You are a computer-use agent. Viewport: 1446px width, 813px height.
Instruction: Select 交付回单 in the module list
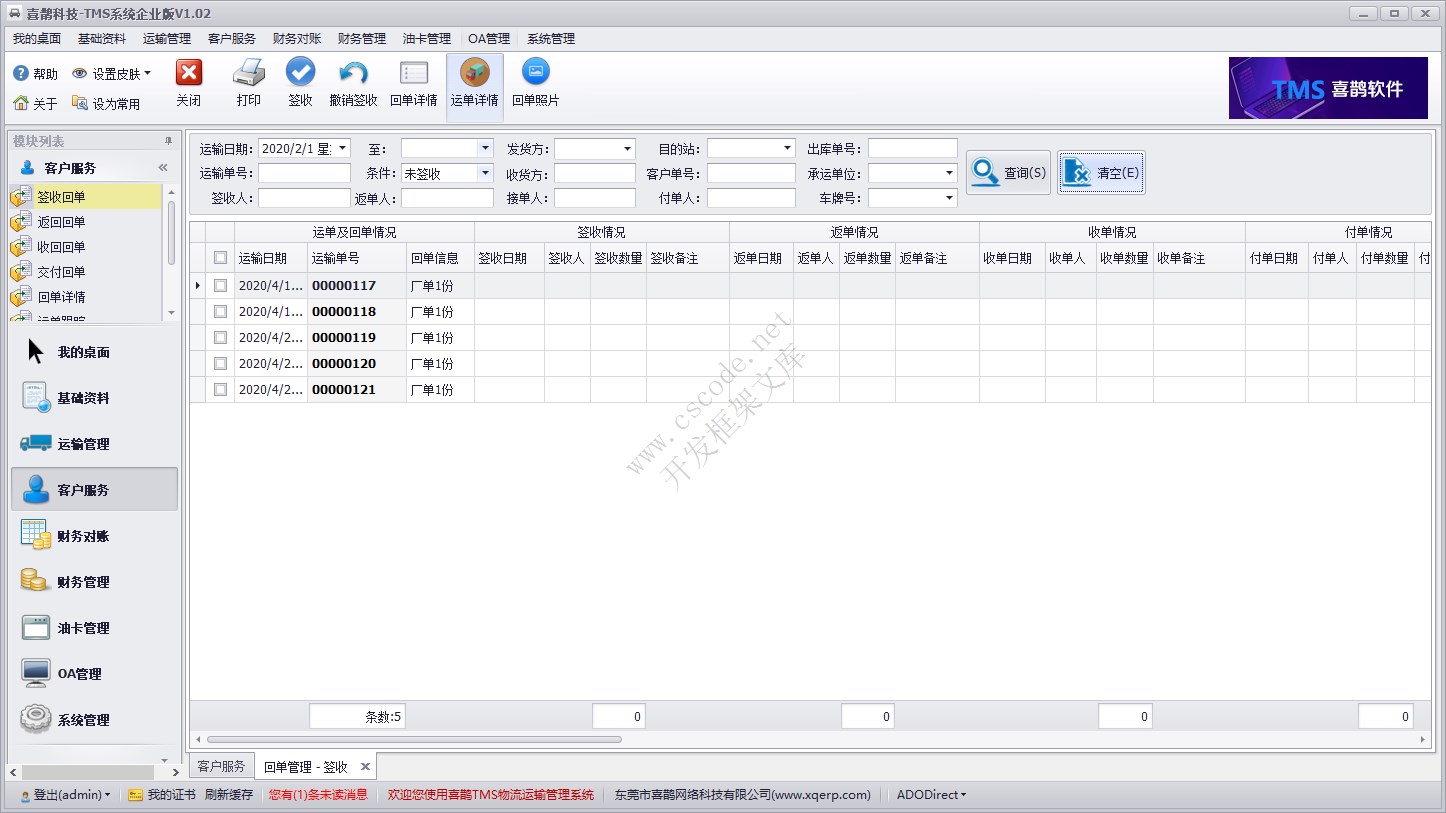pos(86,272)
